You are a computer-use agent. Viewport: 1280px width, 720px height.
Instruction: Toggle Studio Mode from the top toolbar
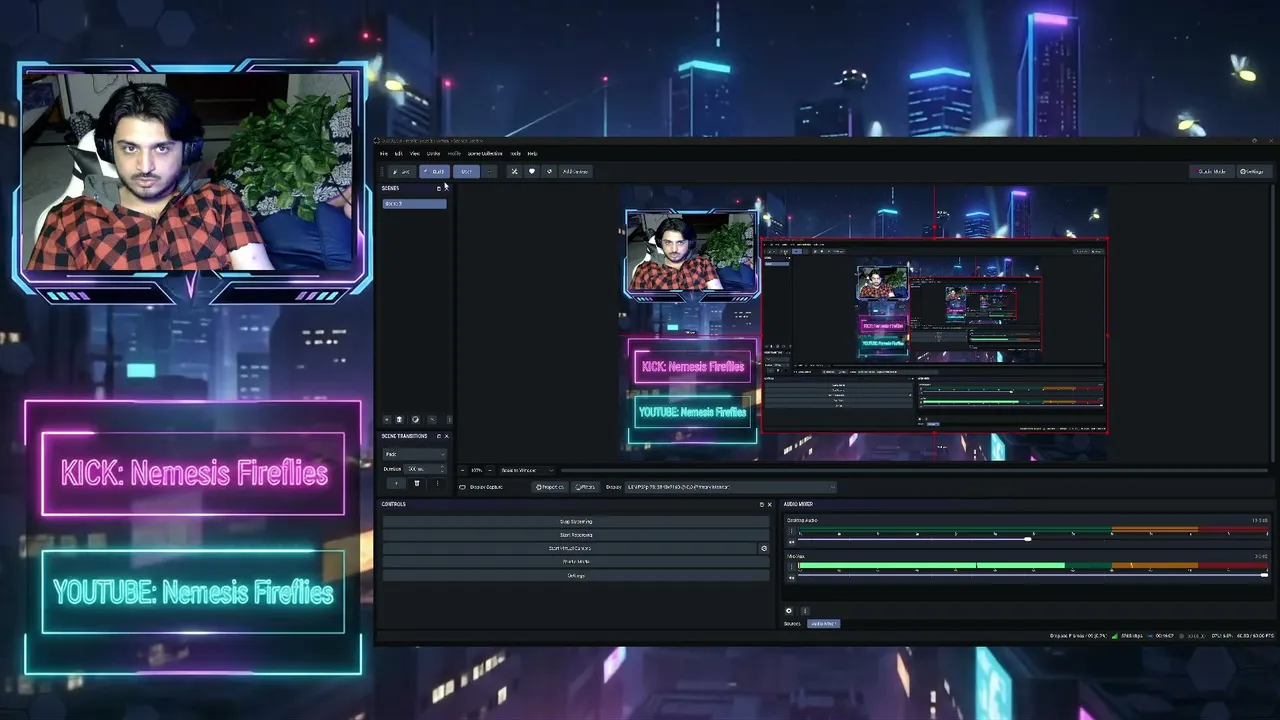pyautogui.click(x=1212, y=171)
